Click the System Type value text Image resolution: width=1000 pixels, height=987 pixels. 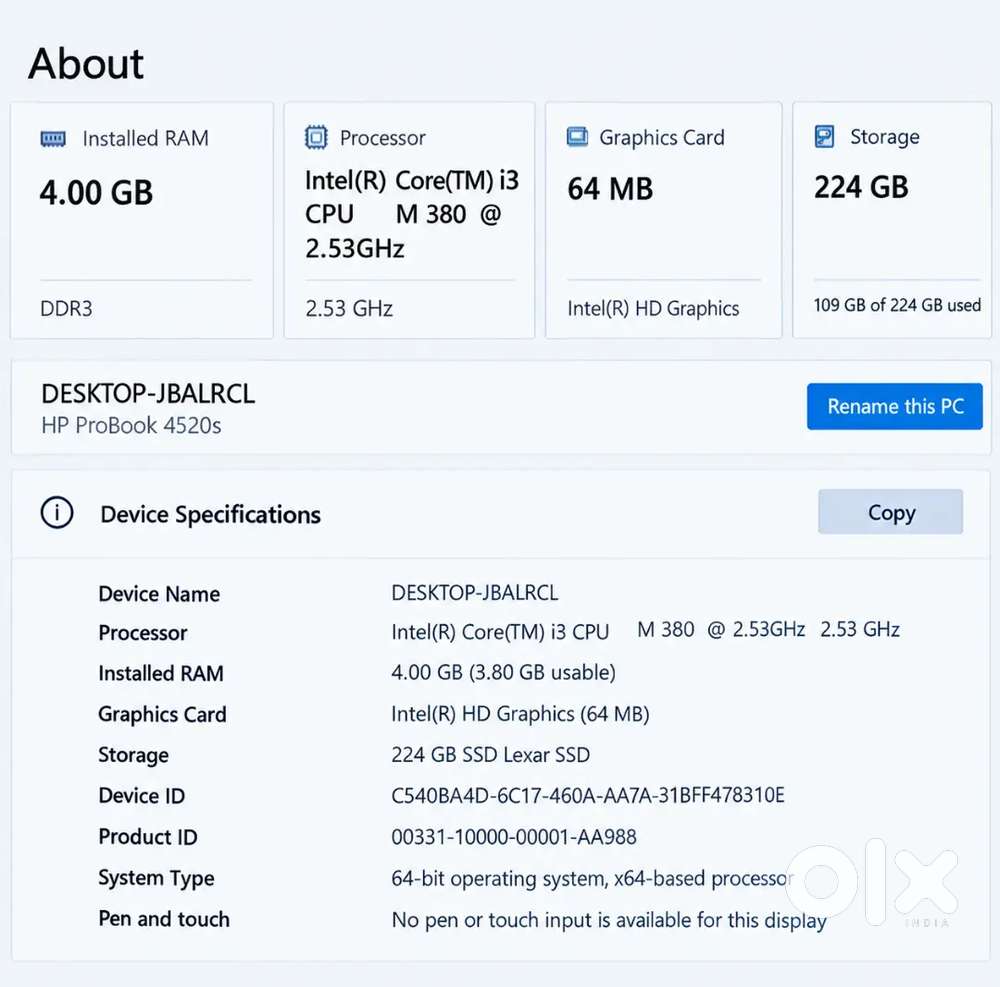(592, 879)
